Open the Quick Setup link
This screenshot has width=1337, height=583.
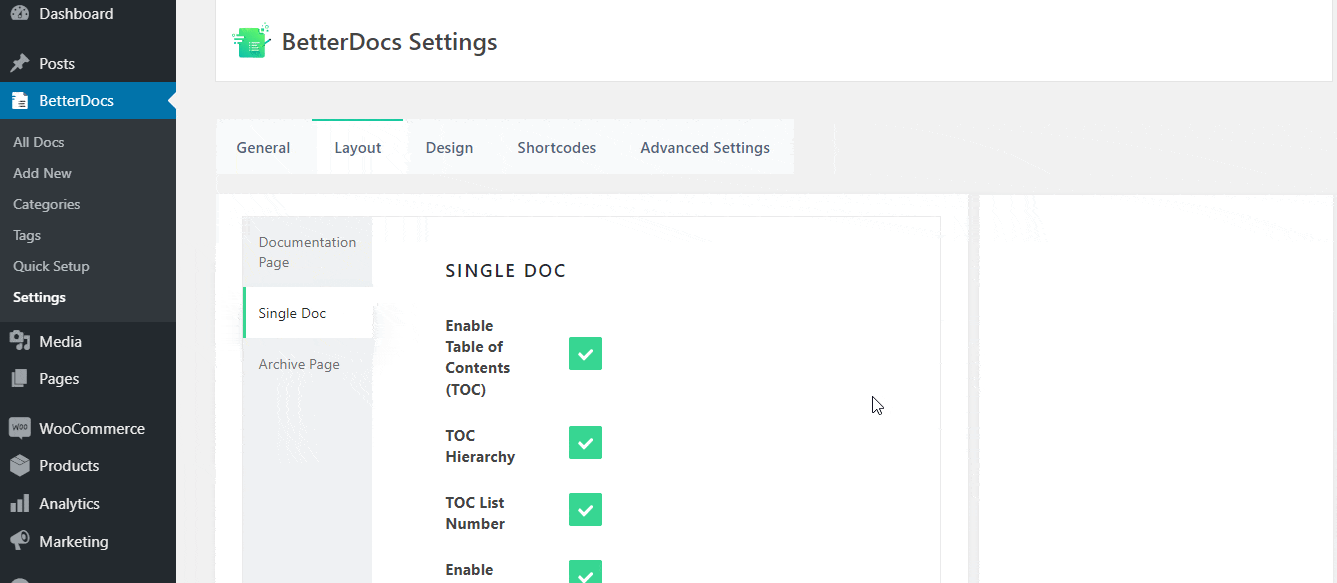click(51, 266)
